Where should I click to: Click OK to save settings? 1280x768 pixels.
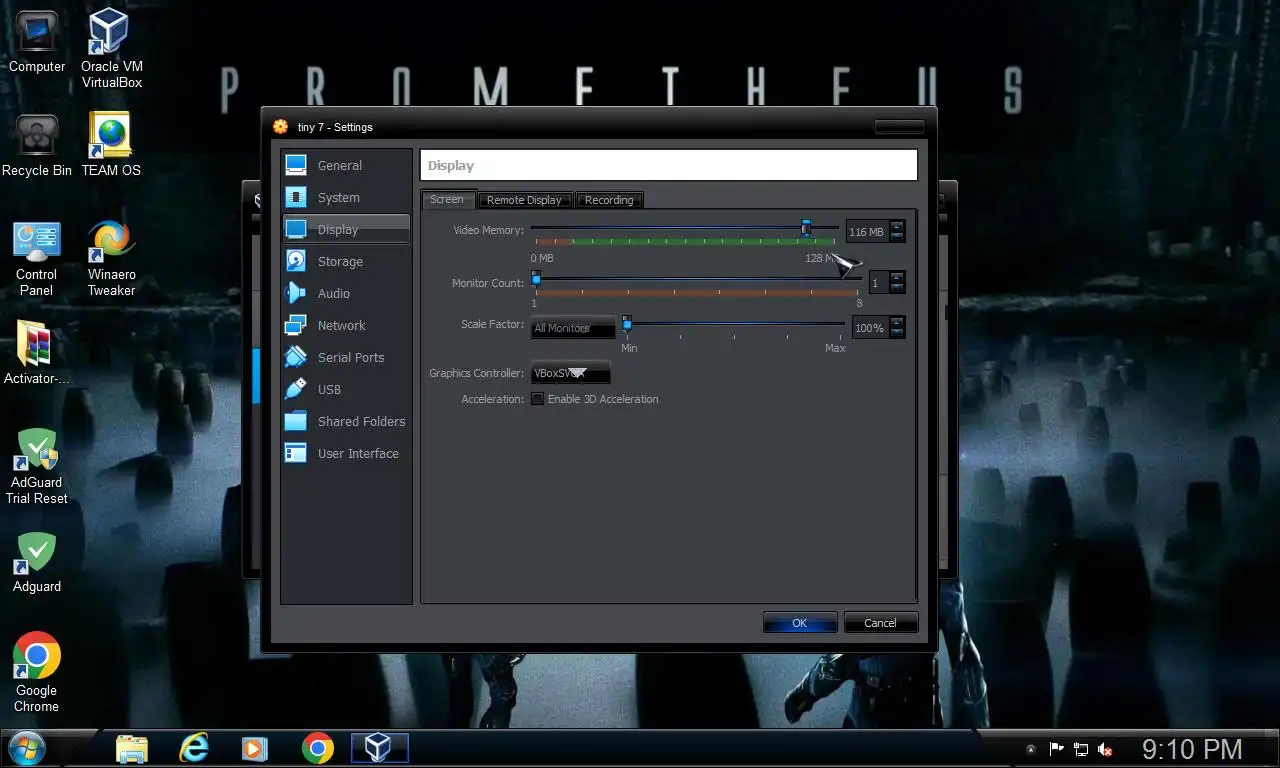pyautogui.click(x=799, y=622)
